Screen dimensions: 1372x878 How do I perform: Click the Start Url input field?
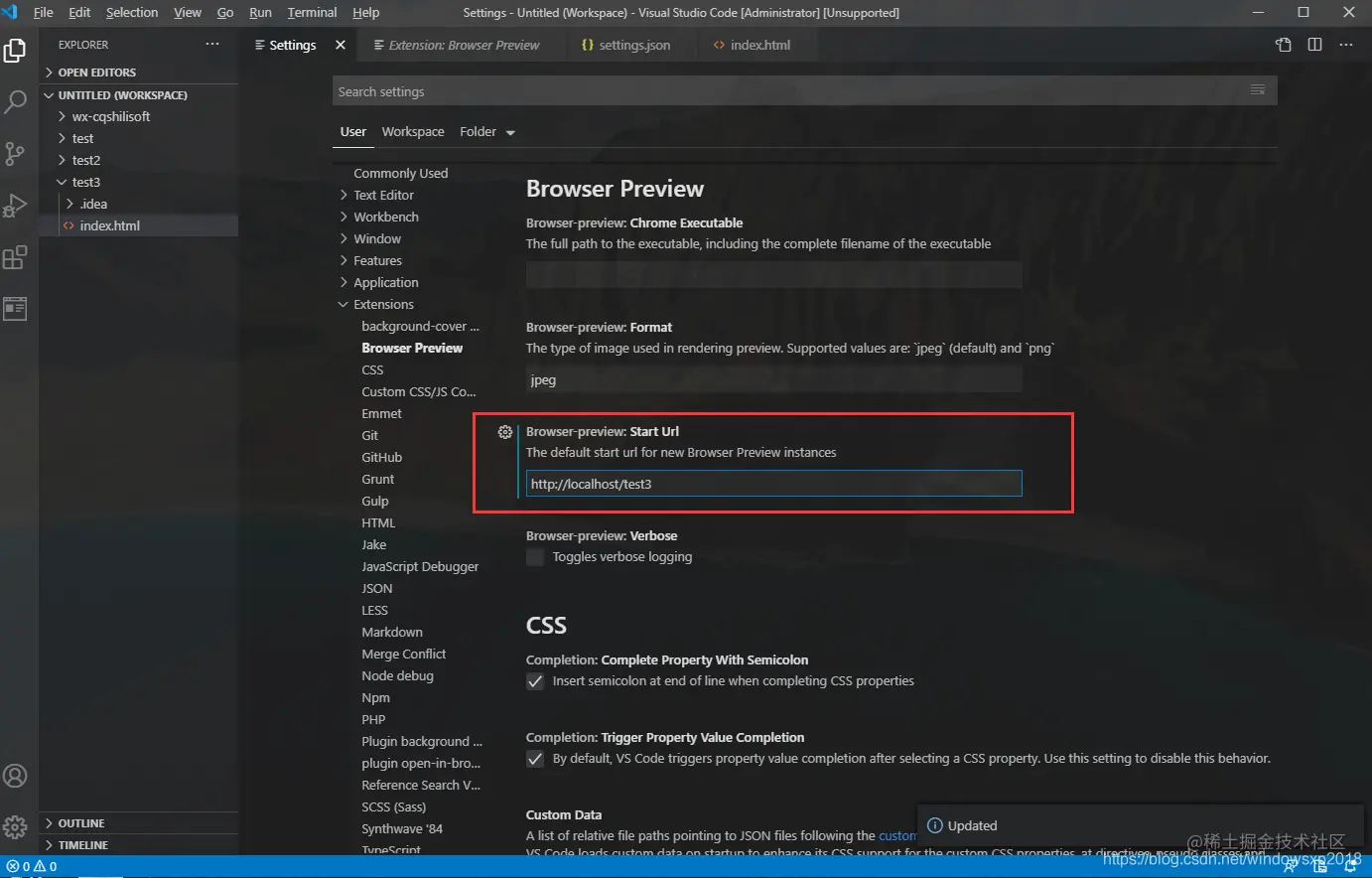(x=773, y=484)
